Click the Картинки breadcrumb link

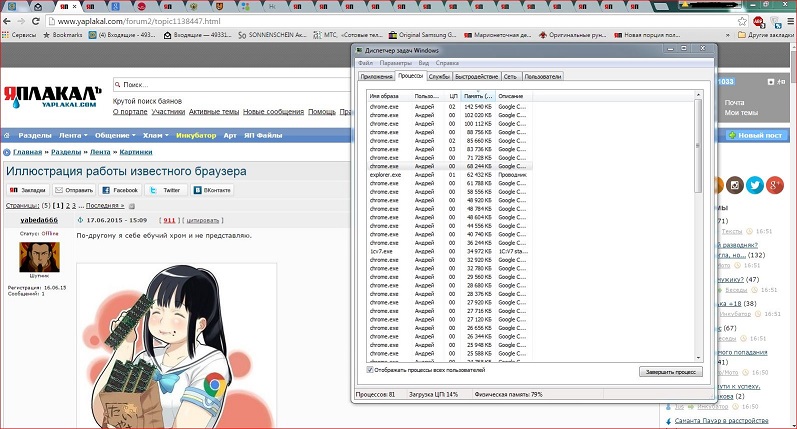(136, 152)
